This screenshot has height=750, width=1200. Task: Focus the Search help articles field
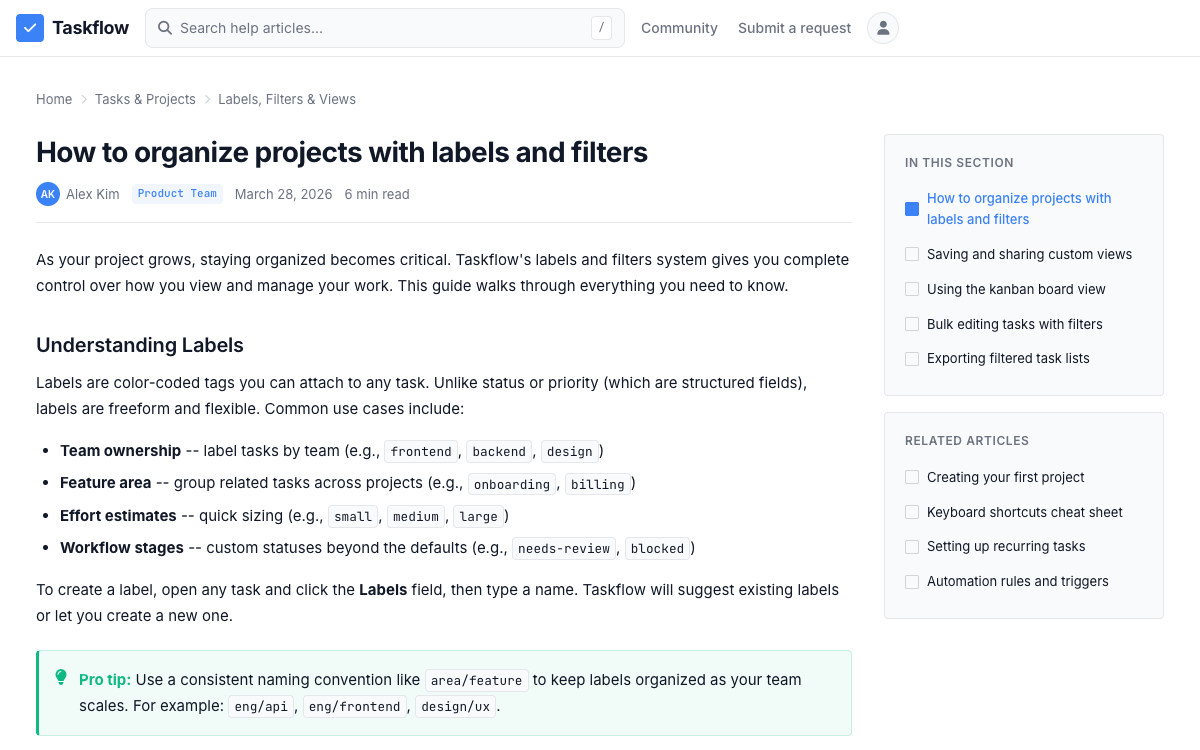point(385,28)
